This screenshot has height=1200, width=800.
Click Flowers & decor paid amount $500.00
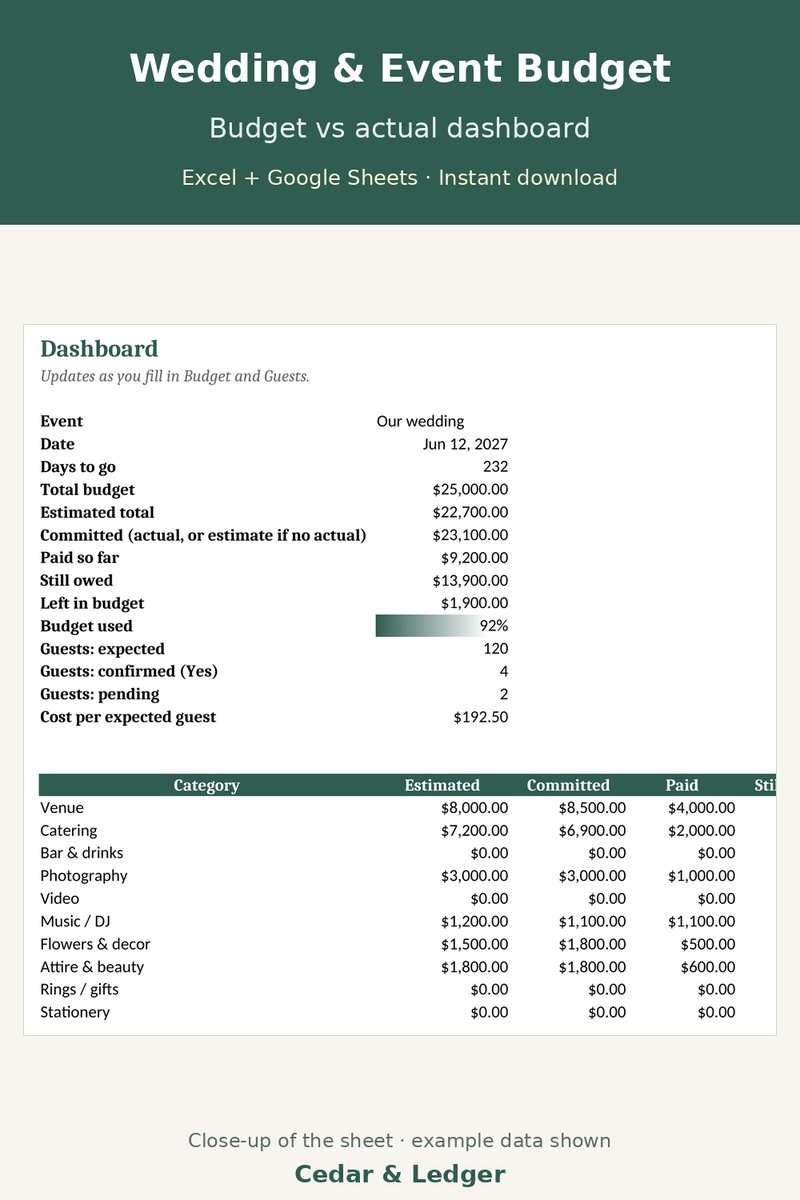tap(708, 944)
